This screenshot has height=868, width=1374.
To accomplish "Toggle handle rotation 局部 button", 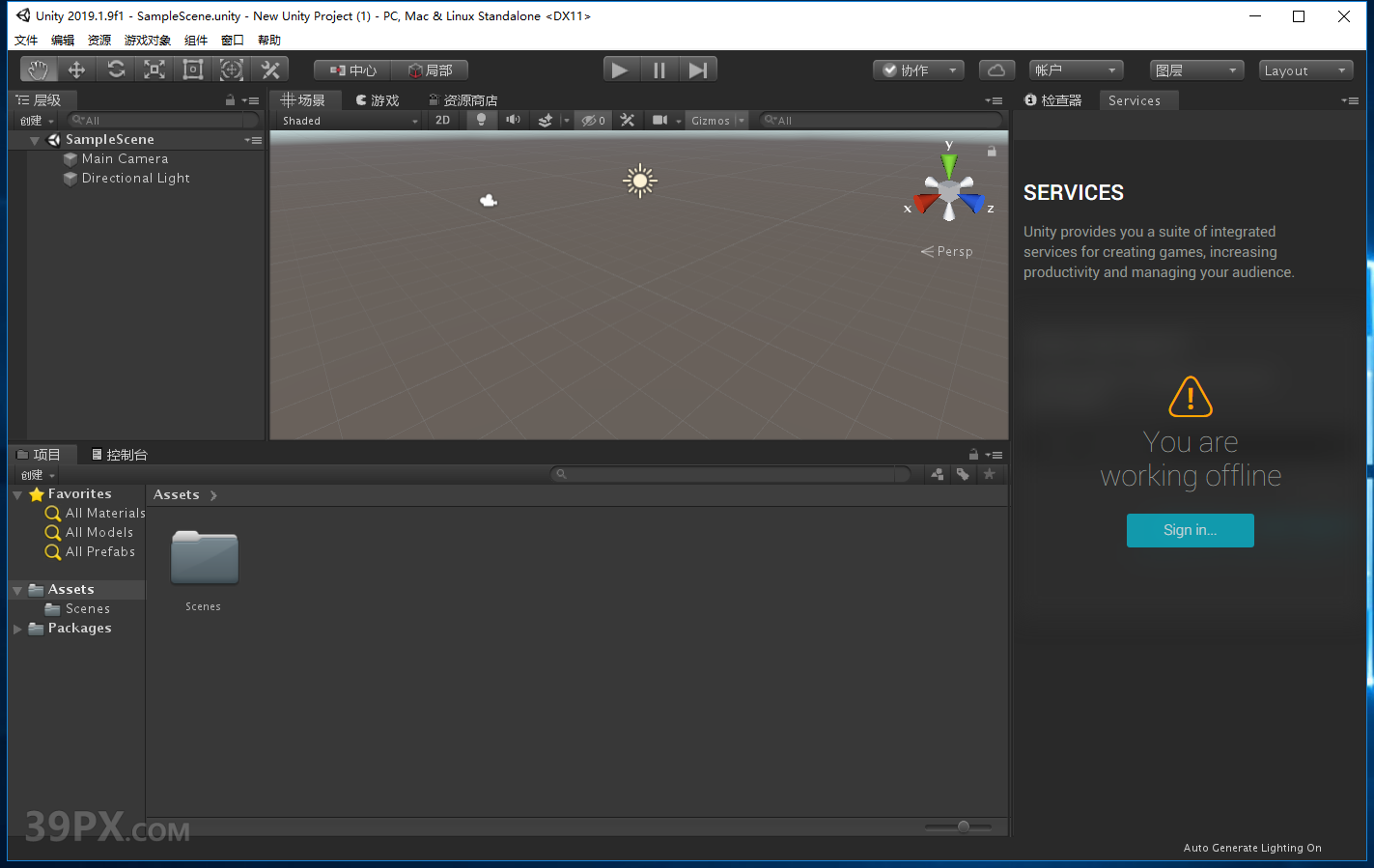I will [x=430, y=70].
